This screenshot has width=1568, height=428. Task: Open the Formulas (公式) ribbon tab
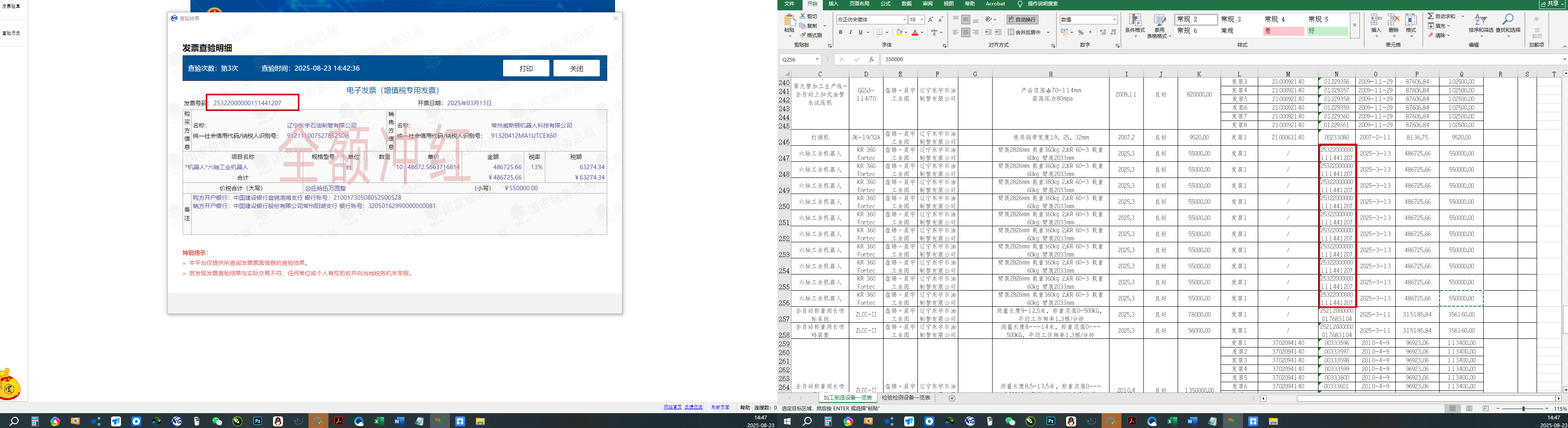click(886, 4)
